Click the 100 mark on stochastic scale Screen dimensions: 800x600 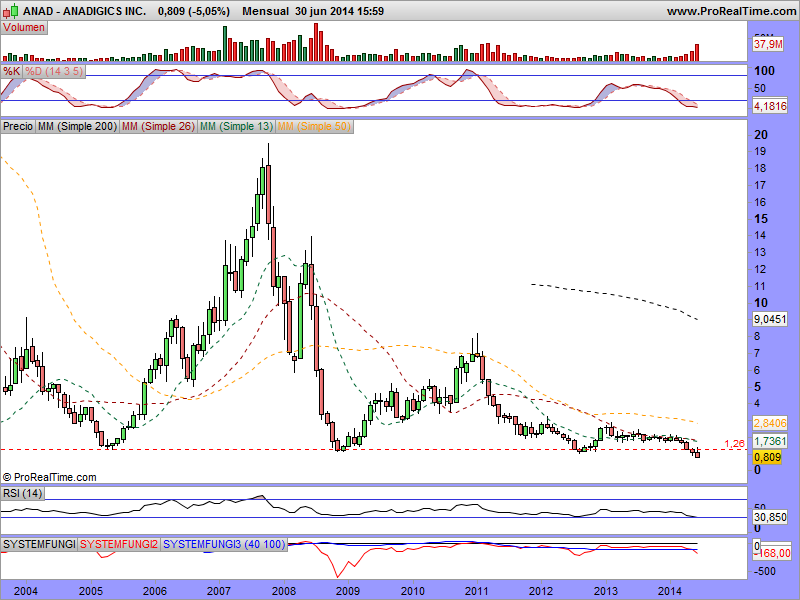pyautogui.click(x=764, y=71)
